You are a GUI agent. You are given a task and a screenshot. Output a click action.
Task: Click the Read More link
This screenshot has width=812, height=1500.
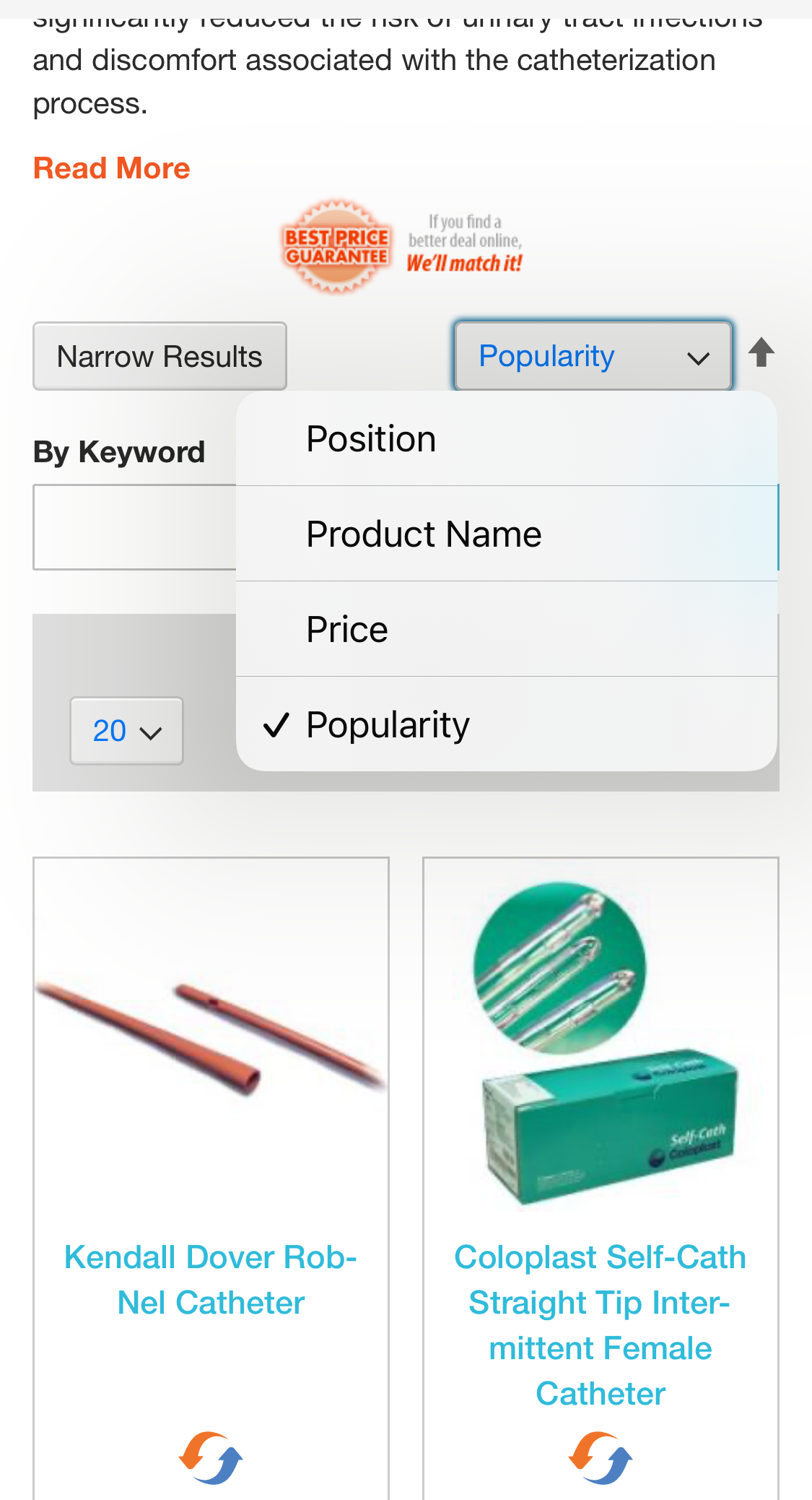[x=111, y=168]
